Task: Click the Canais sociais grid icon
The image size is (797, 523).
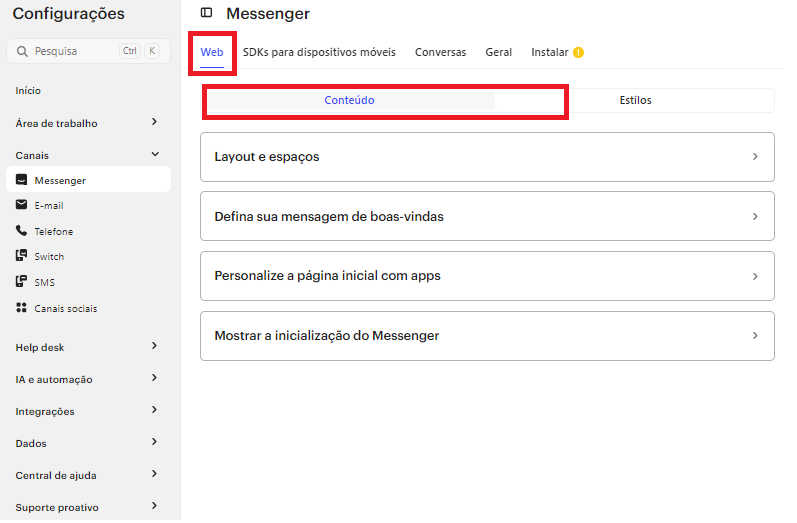Action: 22,308
